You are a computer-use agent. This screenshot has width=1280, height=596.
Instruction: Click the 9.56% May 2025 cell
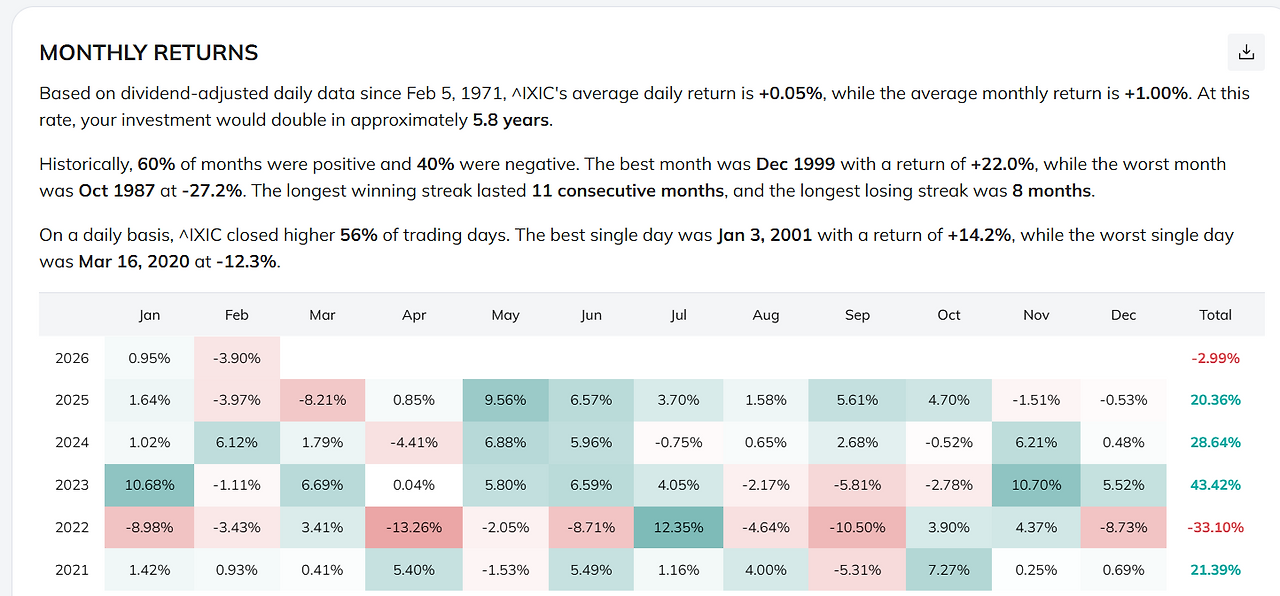point(505,400)
